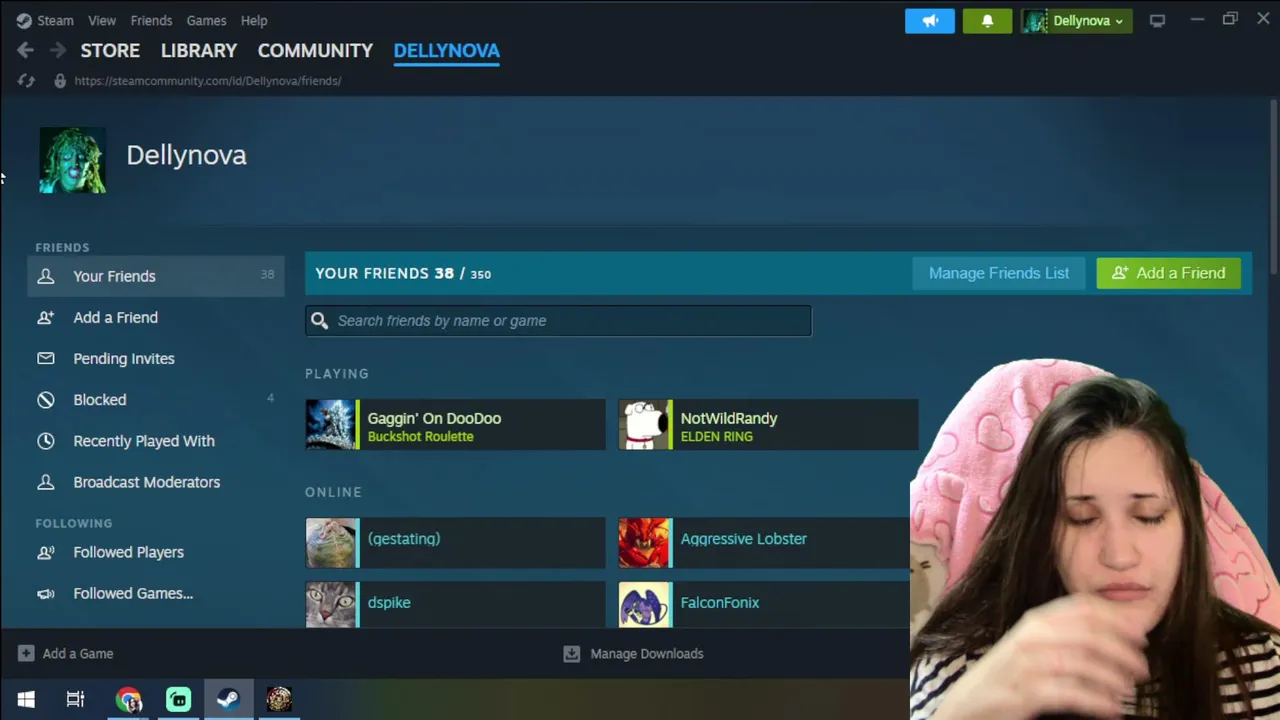1280x720 pixels.
Task: View Recently Played With players
Action: pyautogui.click(x=156, y=441)
